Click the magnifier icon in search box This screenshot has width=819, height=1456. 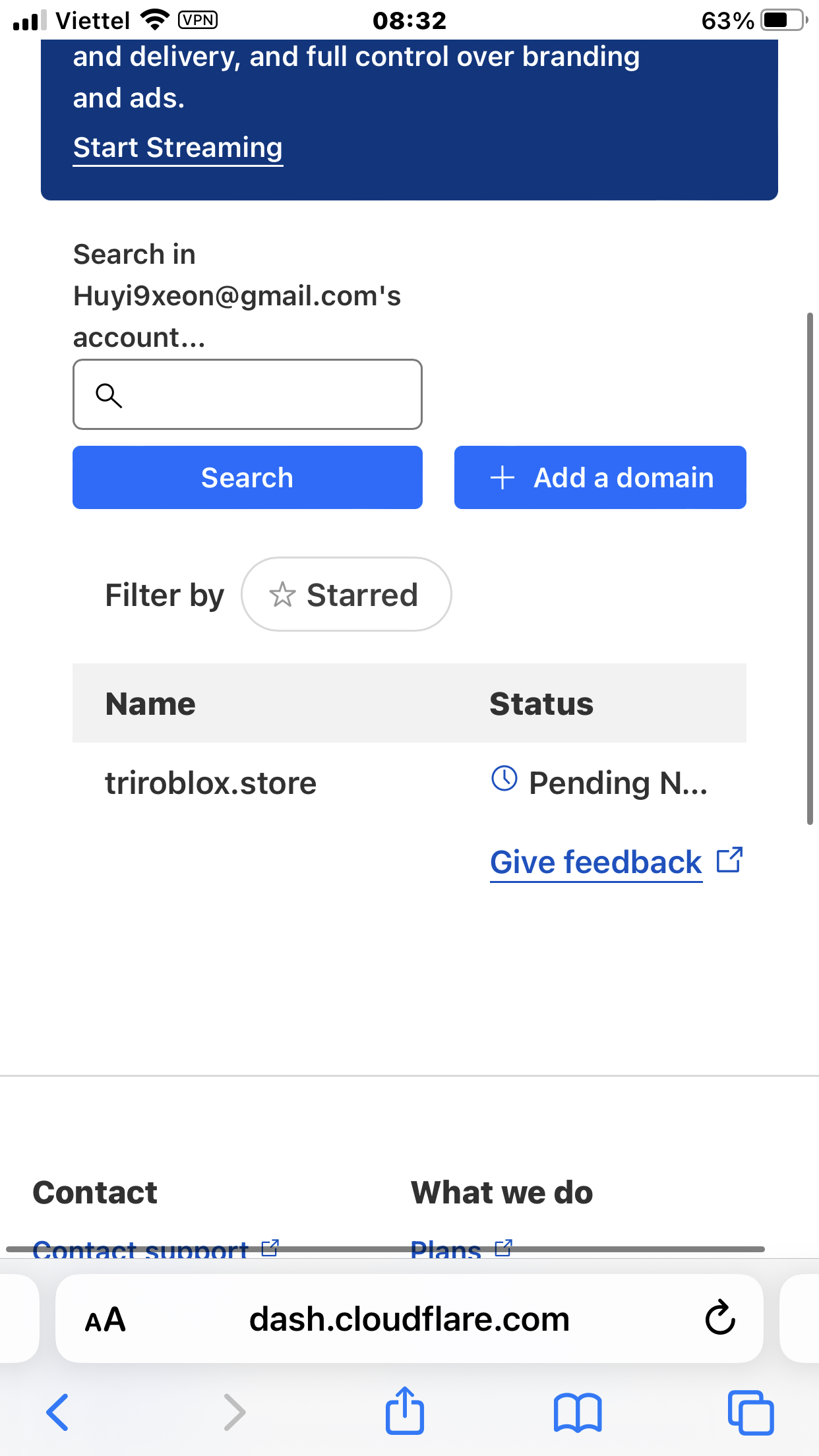(x=109, y=395)
